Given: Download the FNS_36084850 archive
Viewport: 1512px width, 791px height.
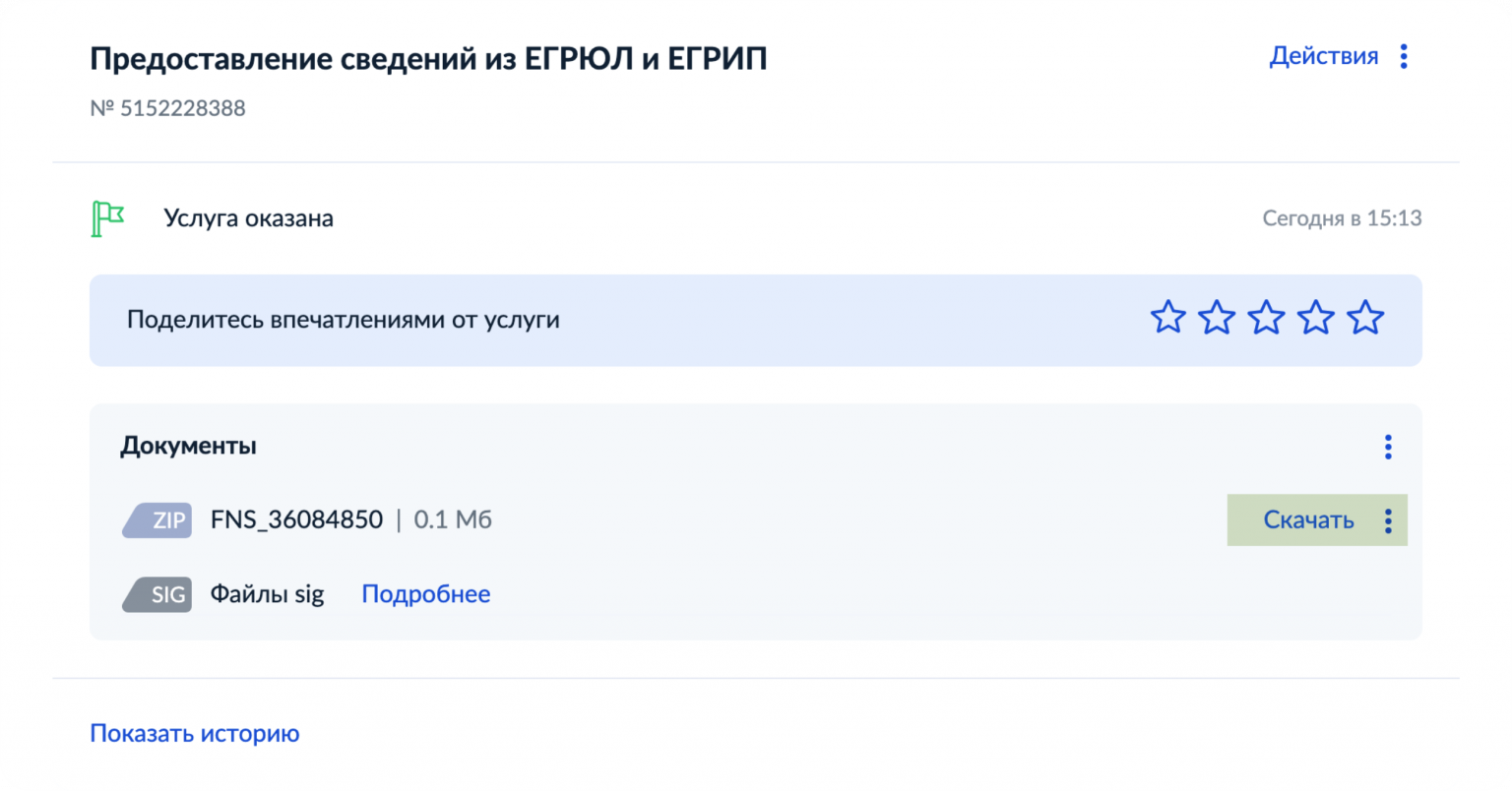Looking at the screenshot, I should pyautogui.click(x=1309, y=520).
